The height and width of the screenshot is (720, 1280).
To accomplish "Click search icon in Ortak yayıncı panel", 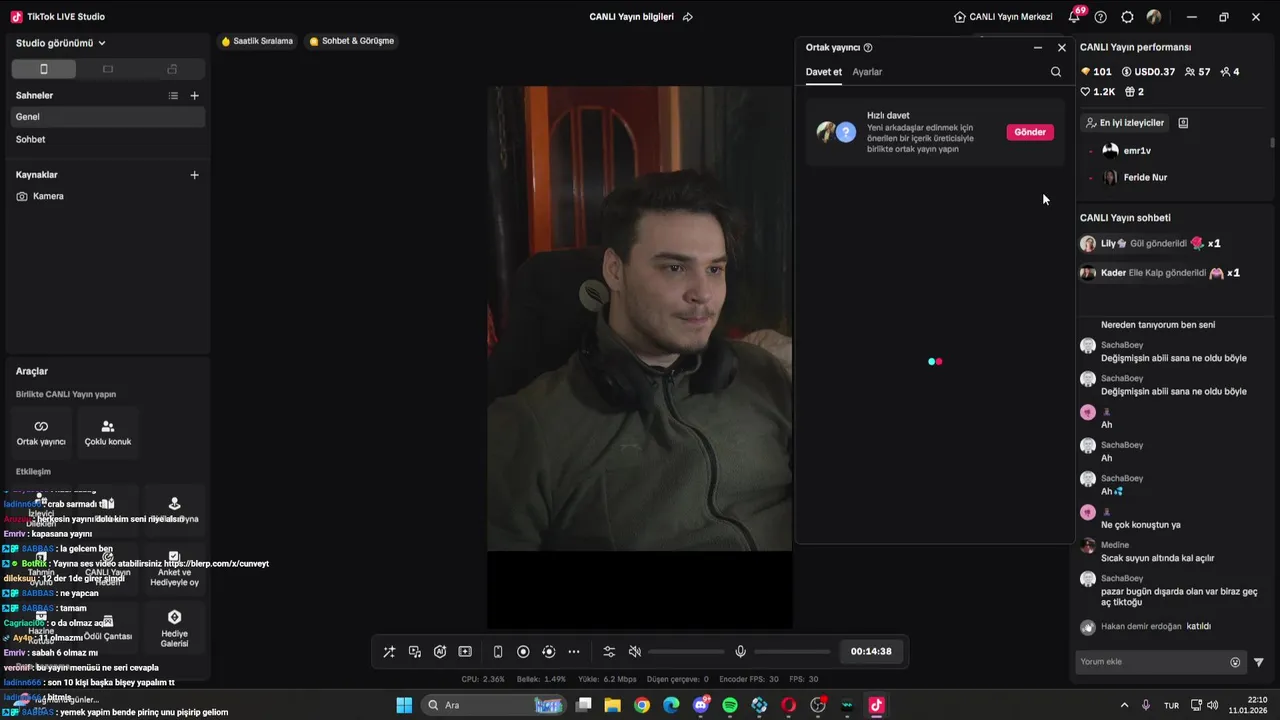I will tap(1056, 72).
